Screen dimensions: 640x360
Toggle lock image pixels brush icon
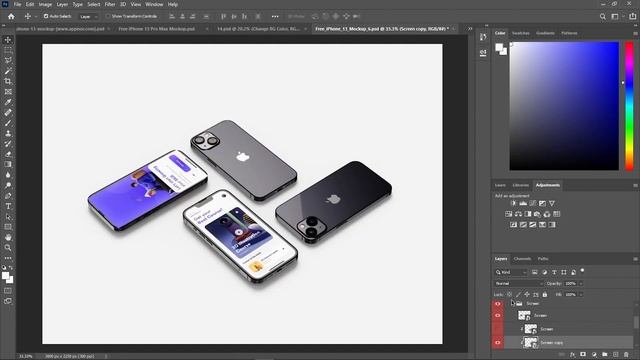click(x=518, y=294)
